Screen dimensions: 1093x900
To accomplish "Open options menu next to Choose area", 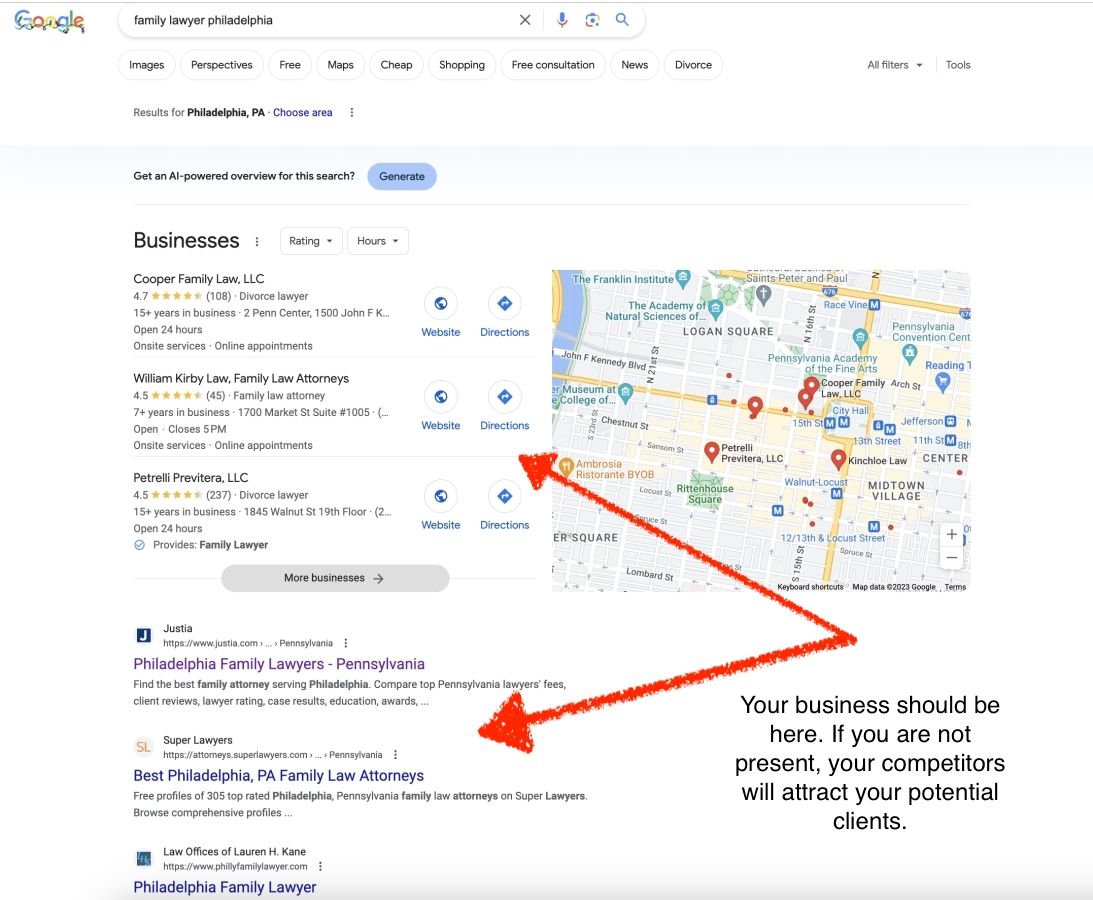I will click(352, 112).
